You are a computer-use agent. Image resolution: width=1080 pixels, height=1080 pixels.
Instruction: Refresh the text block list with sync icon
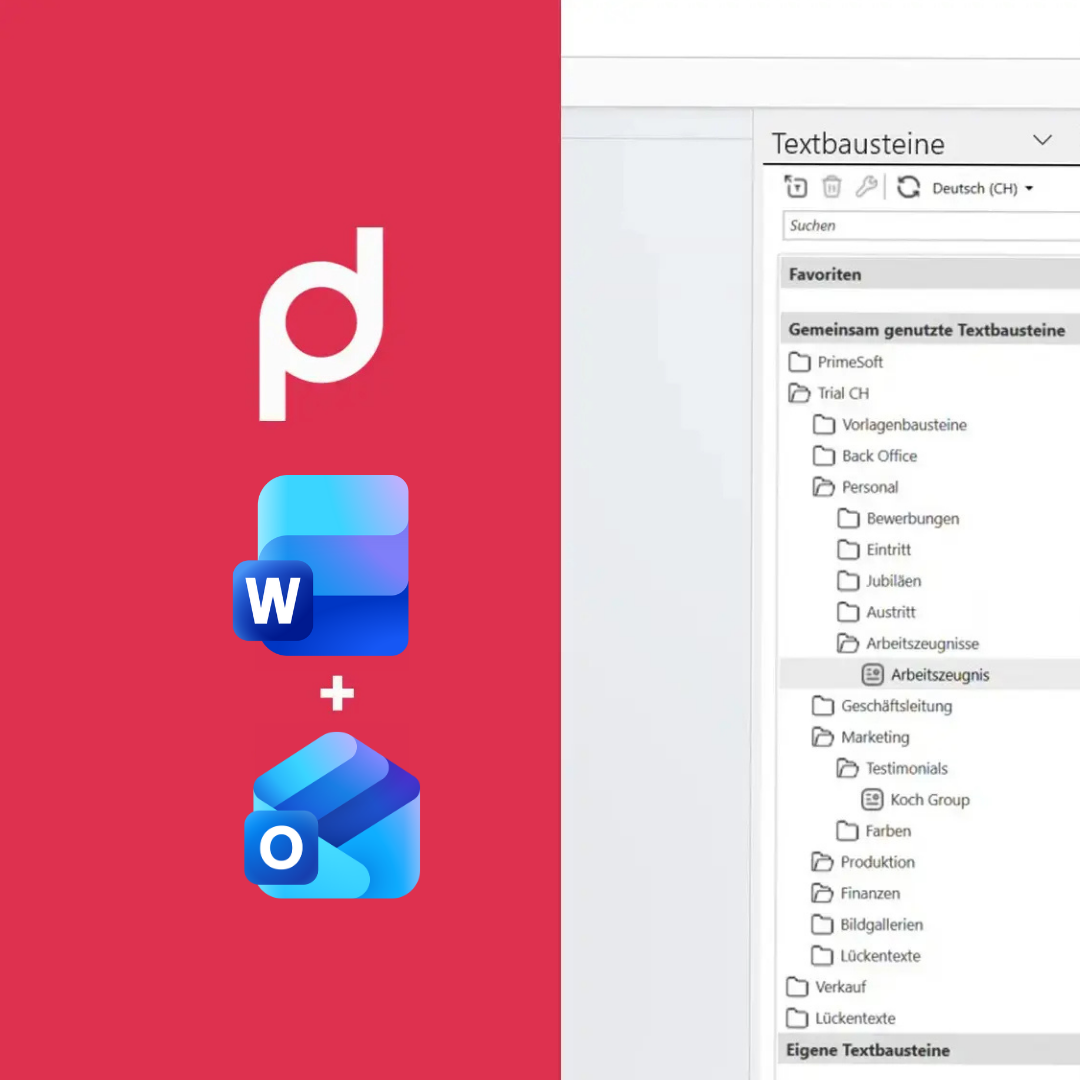click(x=908, y=187)
